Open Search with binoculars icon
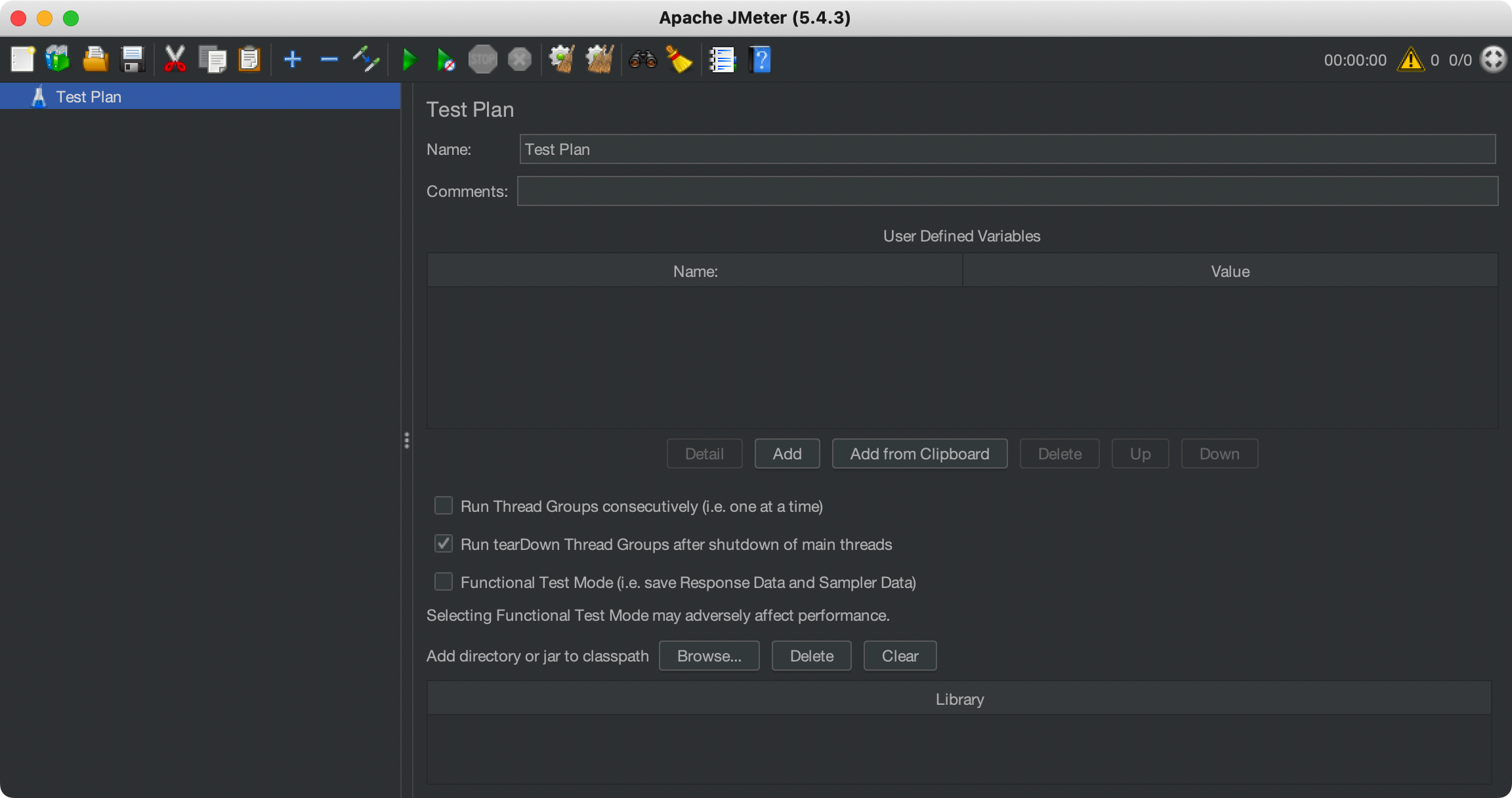 tap(642, 60)
